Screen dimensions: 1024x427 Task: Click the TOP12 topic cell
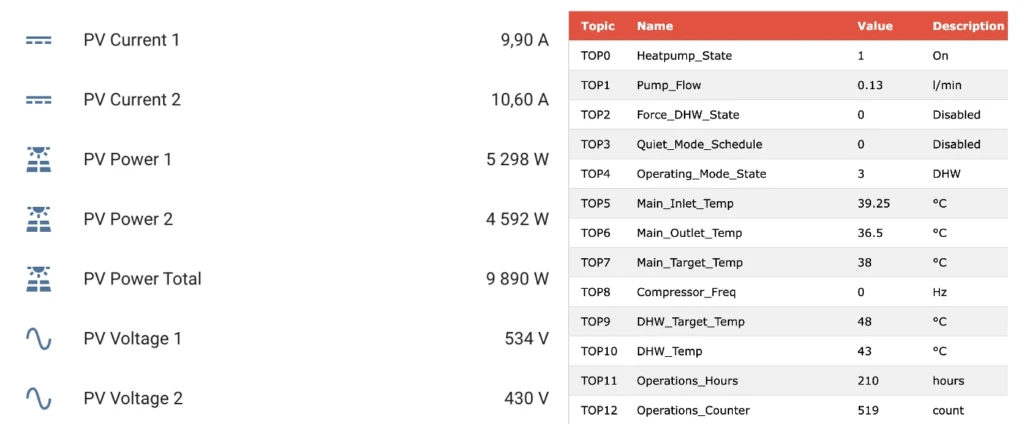(598, 410)
